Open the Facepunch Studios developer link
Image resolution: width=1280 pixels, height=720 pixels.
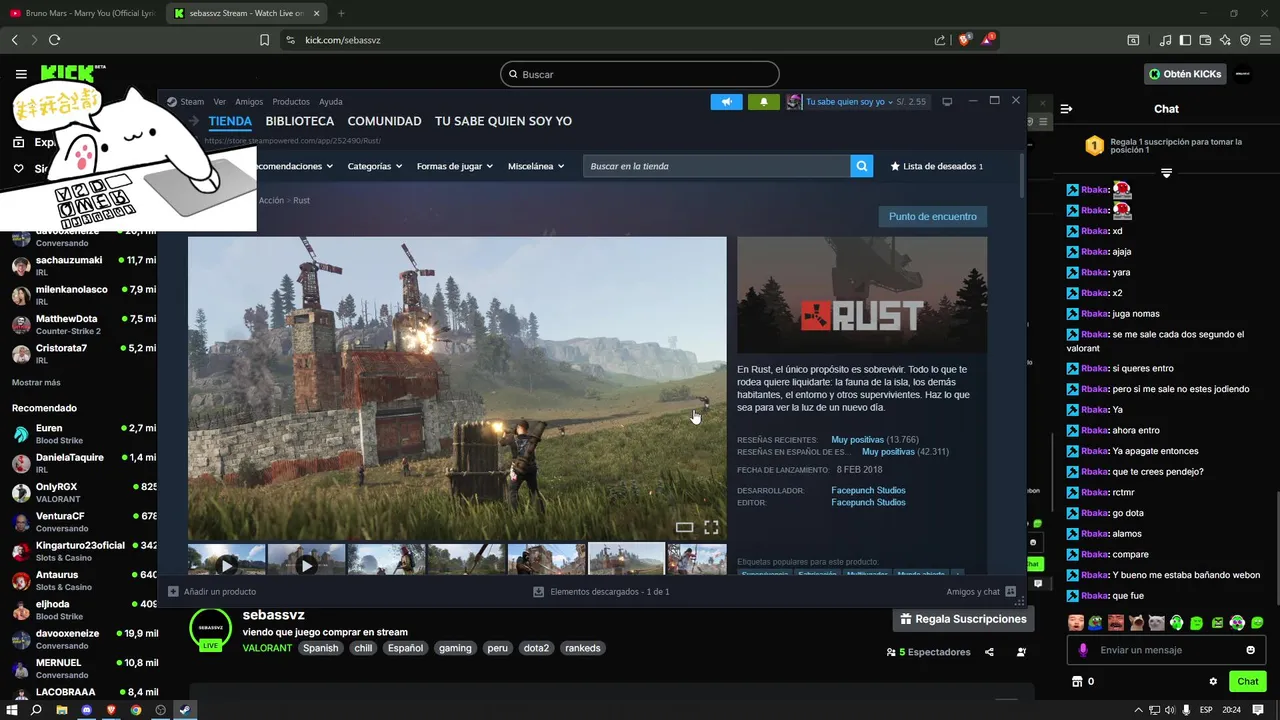click(x=868, y=491)
